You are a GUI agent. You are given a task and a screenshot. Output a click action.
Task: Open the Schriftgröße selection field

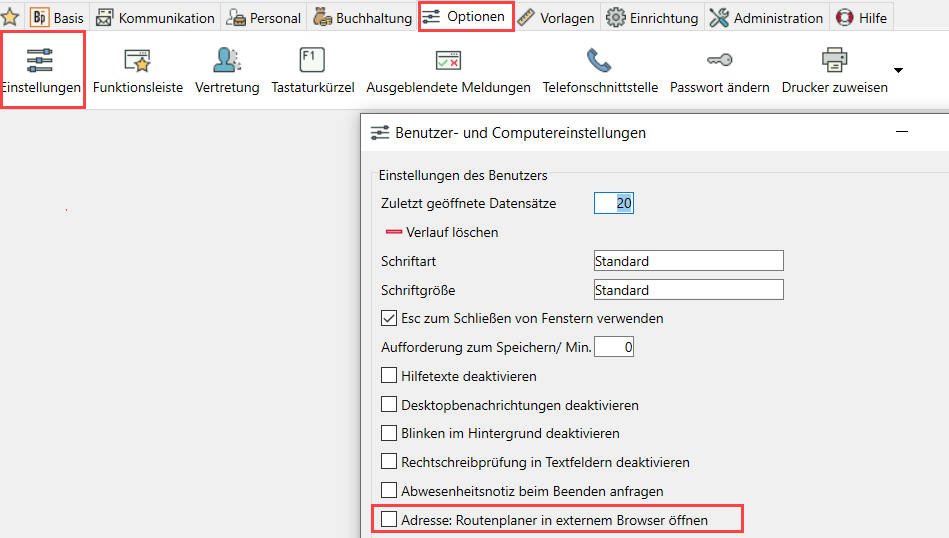point(688,290)
